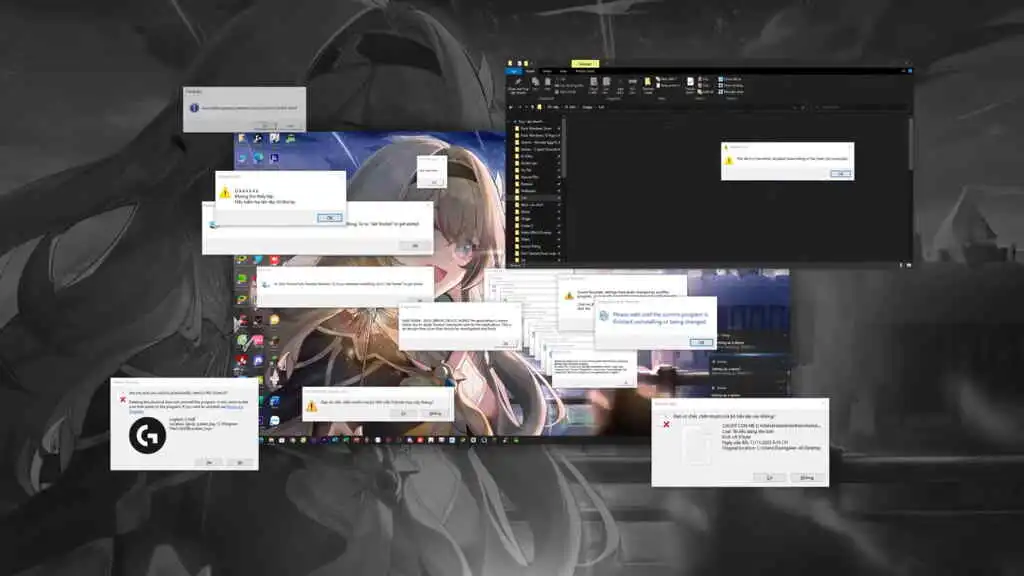Viewport: 1024px width, 576px height.
Task: Open the File tab in File Explorer
Action: click(514, 71)
